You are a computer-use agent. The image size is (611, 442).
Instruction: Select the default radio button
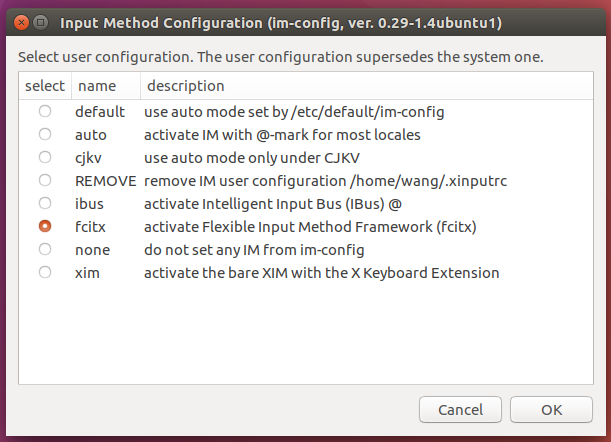coord(45,111)
